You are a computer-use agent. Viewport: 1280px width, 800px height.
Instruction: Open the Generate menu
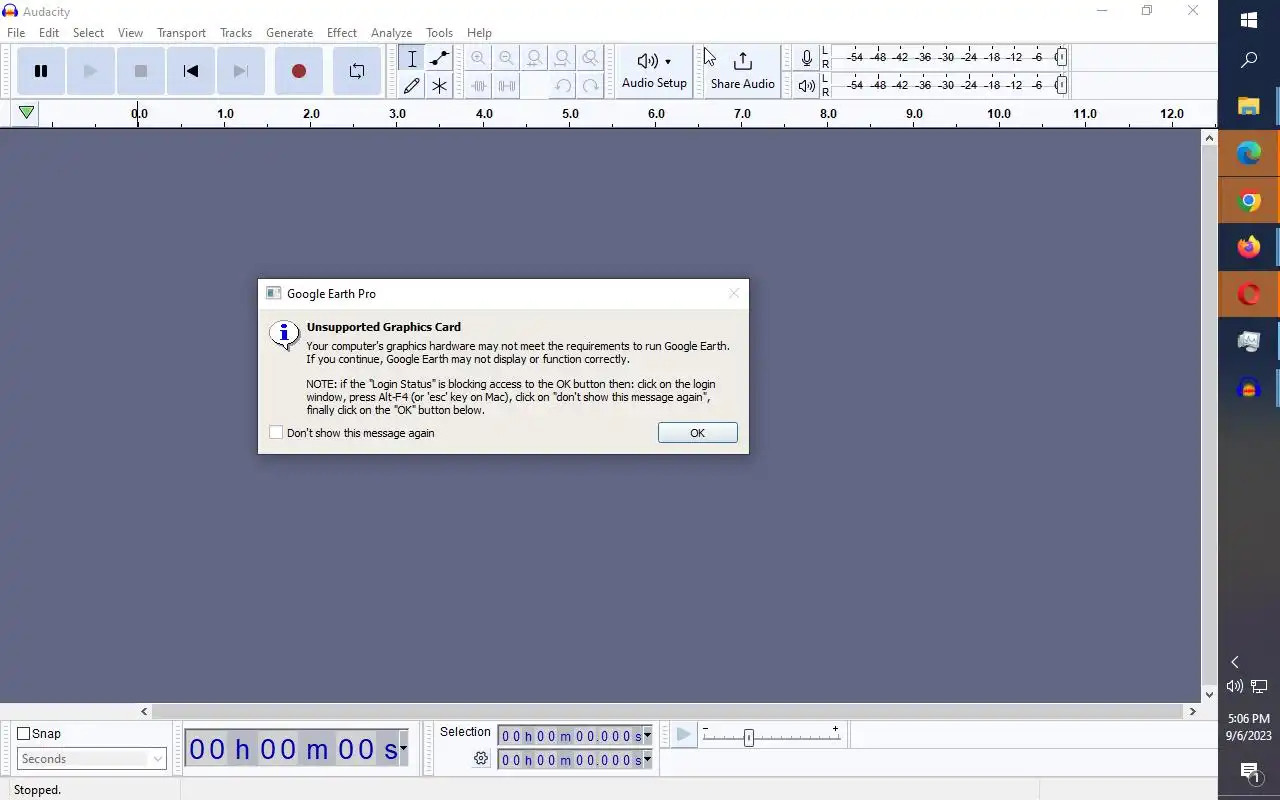coord(289,33)
